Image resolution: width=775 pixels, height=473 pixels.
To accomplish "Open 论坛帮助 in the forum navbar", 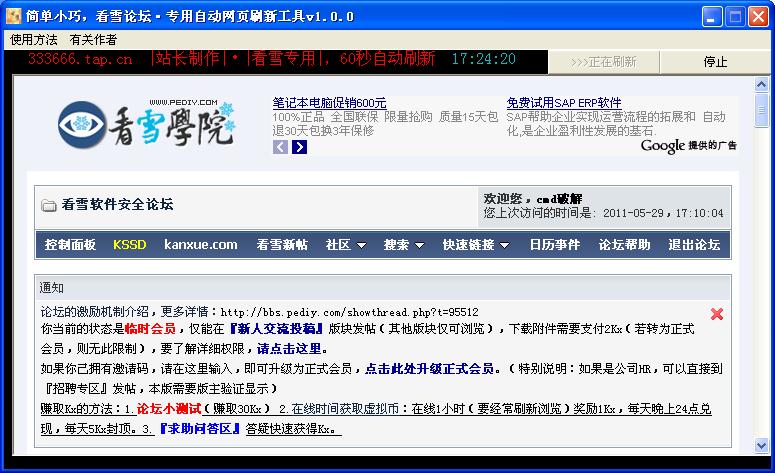I will point(624,245).
